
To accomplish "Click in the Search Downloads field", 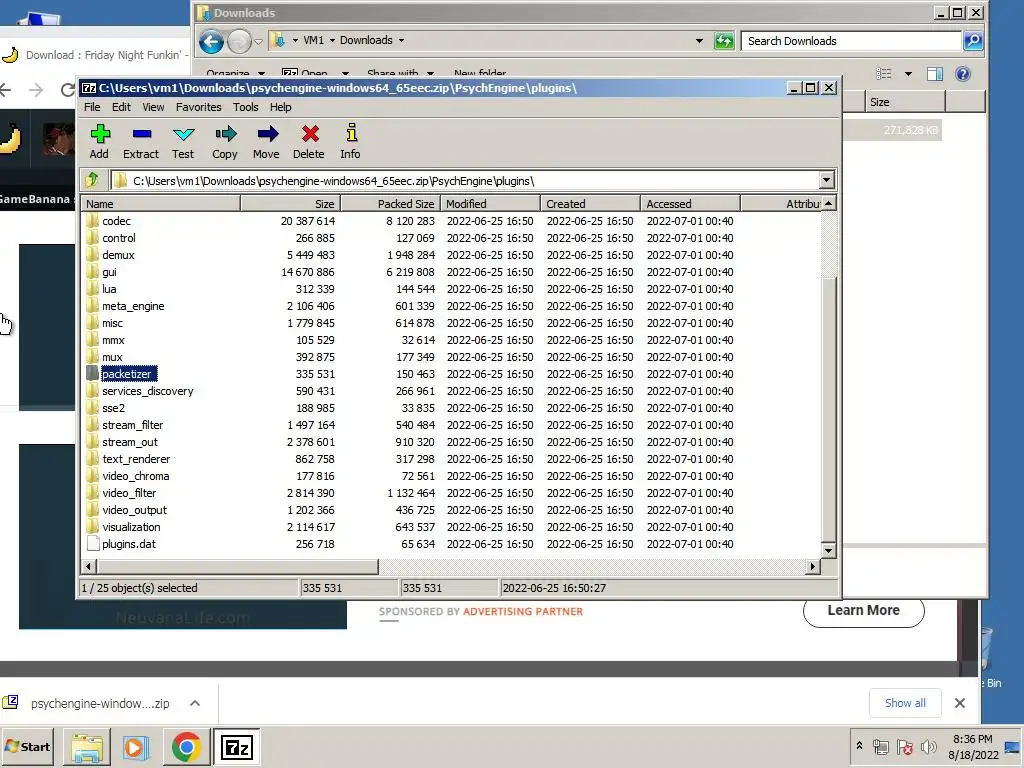I will coord(852,41).
